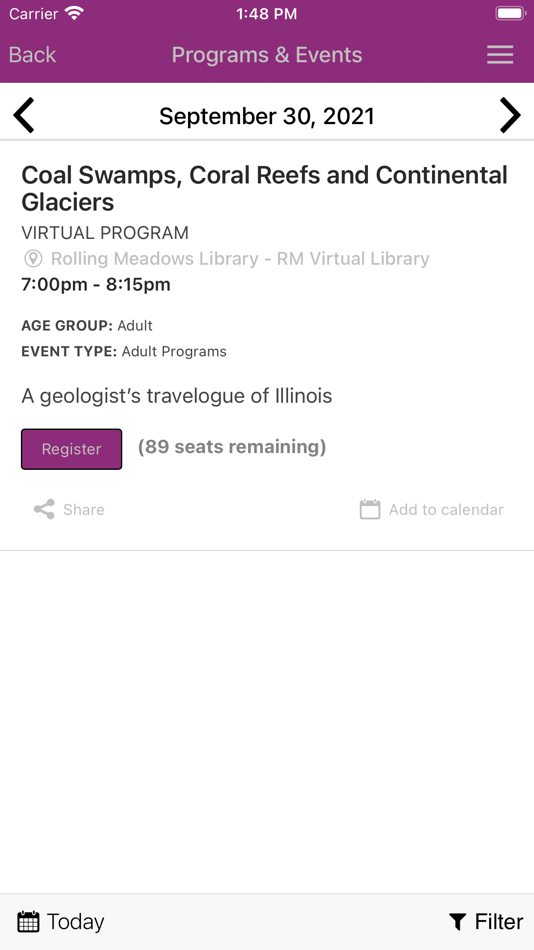Register for the Coal Swamps event
Image resolution: width=534 pixels, height=950 pixels.
72,449
